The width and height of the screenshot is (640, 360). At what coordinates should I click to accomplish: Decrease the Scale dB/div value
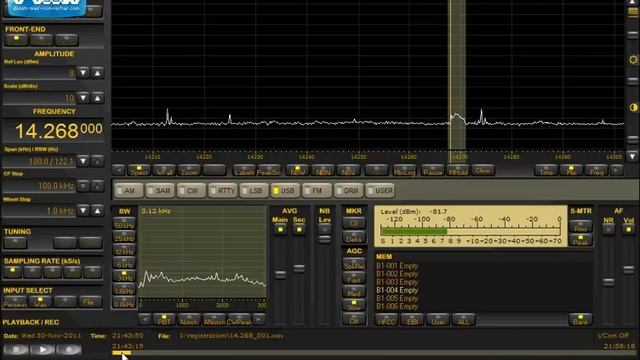pyautogui.click(x=83, y=98)
